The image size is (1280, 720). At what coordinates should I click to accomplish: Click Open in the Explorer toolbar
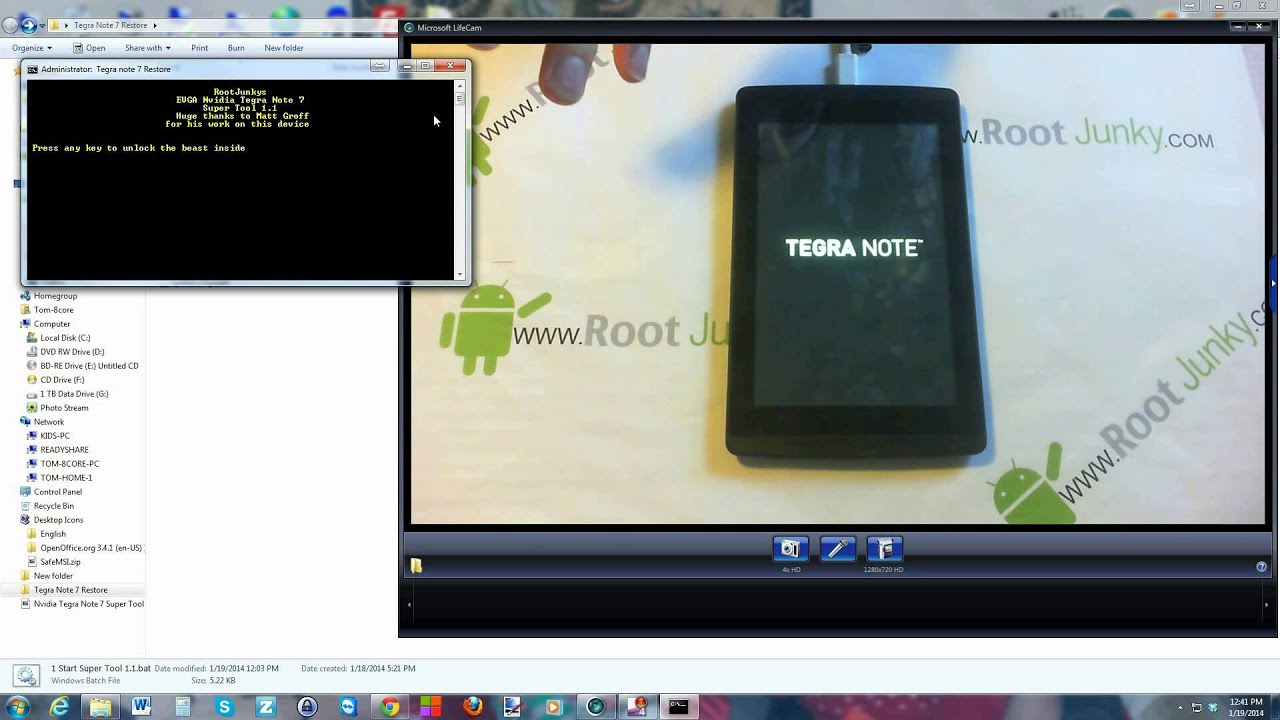[x=89, y=48]
